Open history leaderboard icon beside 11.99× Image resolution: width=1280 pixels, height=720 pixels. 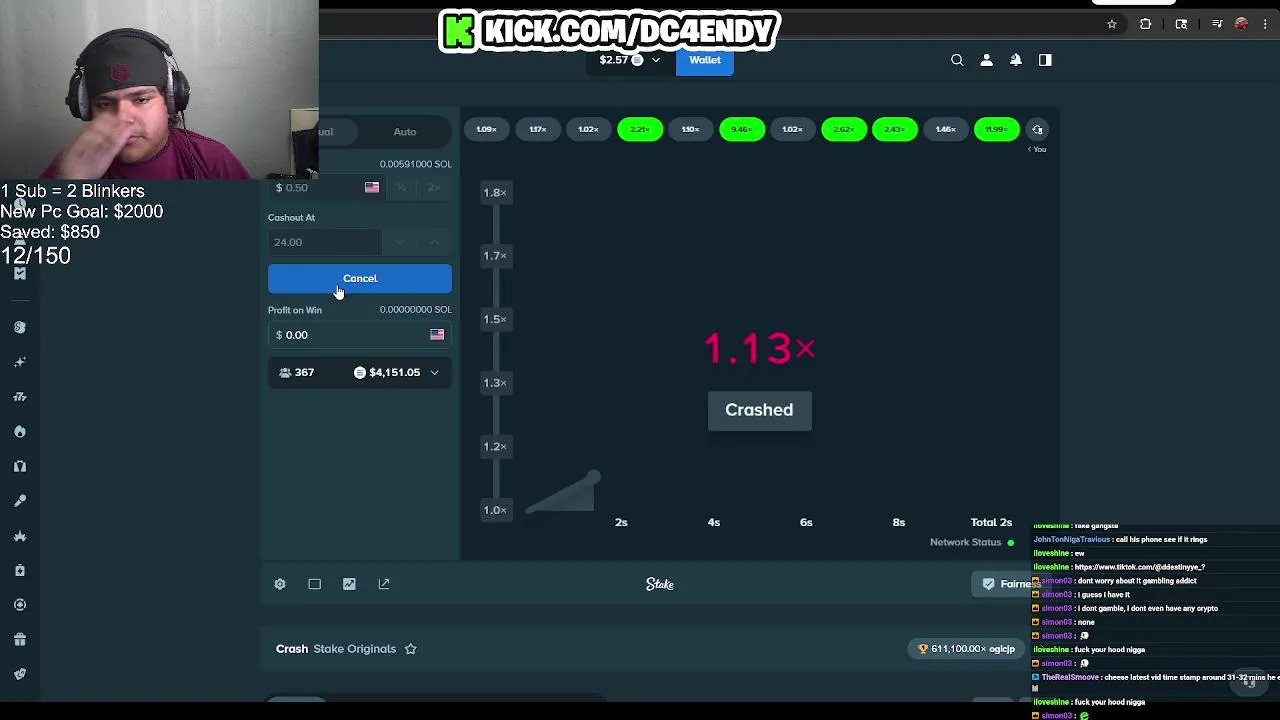tap(1037, 129)
